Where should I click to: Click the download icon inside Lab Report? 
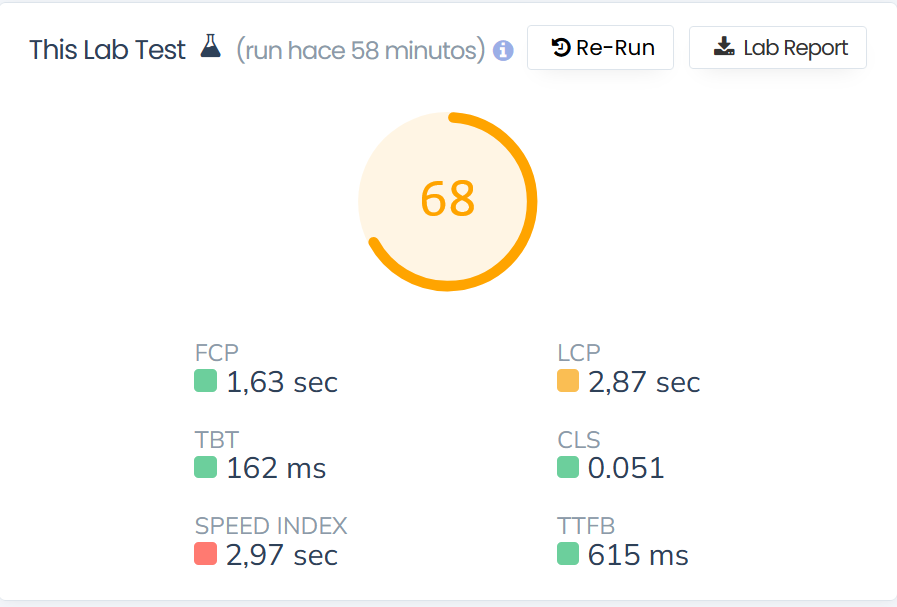click(723, 46)
